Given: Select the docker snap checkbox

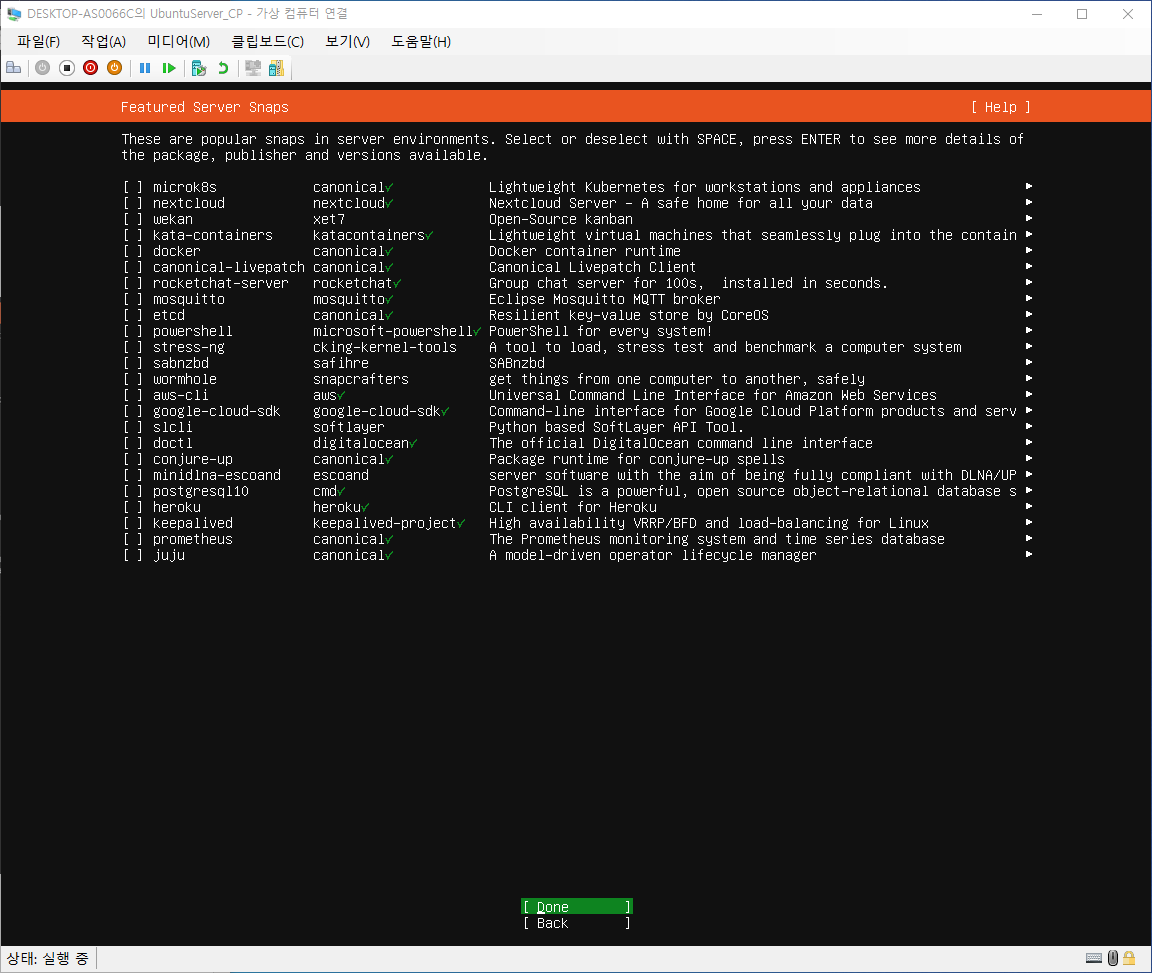Looking at the screenshot, I should tap(133, 251).
